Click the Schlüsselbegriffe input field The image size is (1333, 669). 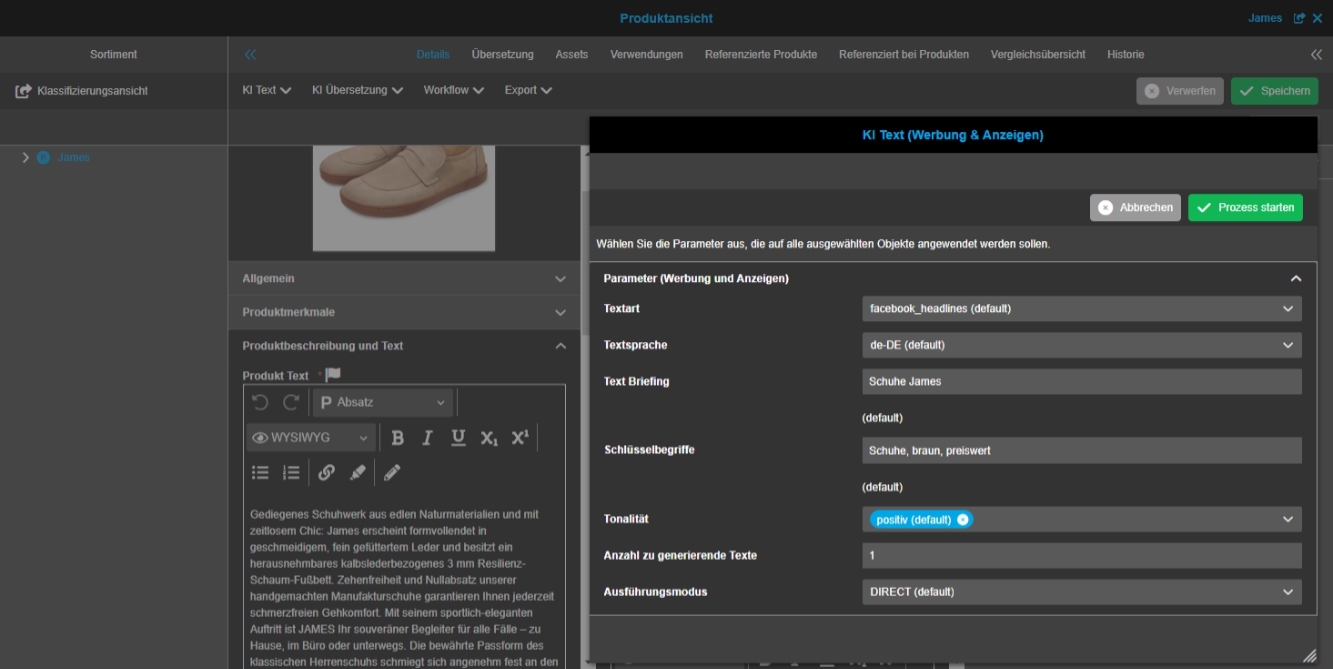pyautogui.click(x=1081, y=450)
